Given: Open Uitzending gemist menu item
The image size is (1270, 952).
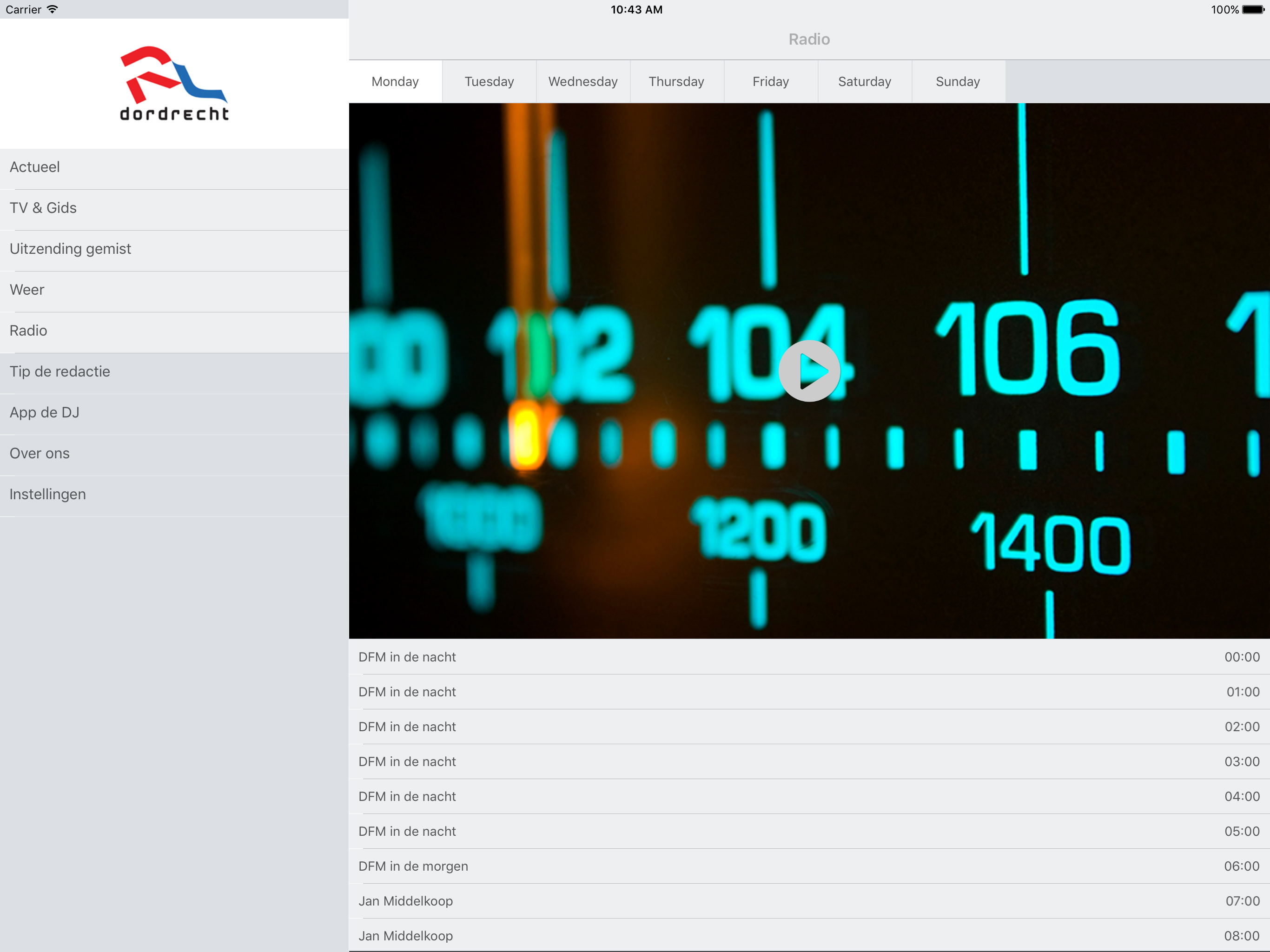Looking at the screenshot, I should click(x=174, y=251).
